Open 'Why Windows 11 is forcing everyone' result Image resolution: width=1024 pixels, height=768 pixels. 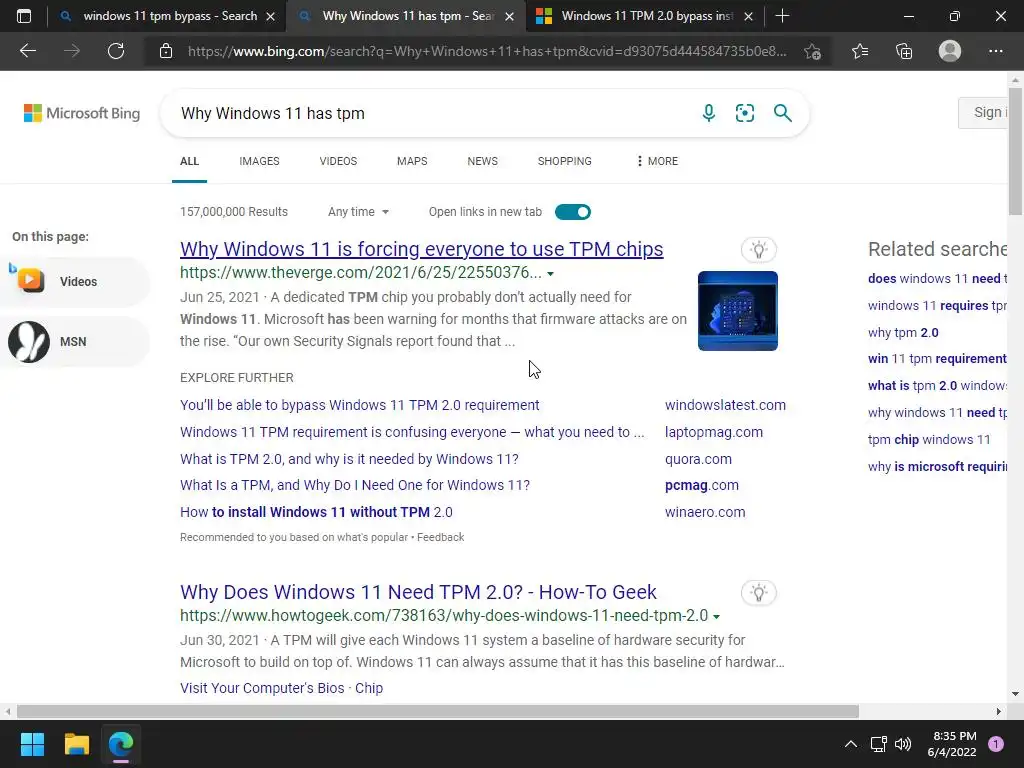pyautogui.click(x=422, y=249)
